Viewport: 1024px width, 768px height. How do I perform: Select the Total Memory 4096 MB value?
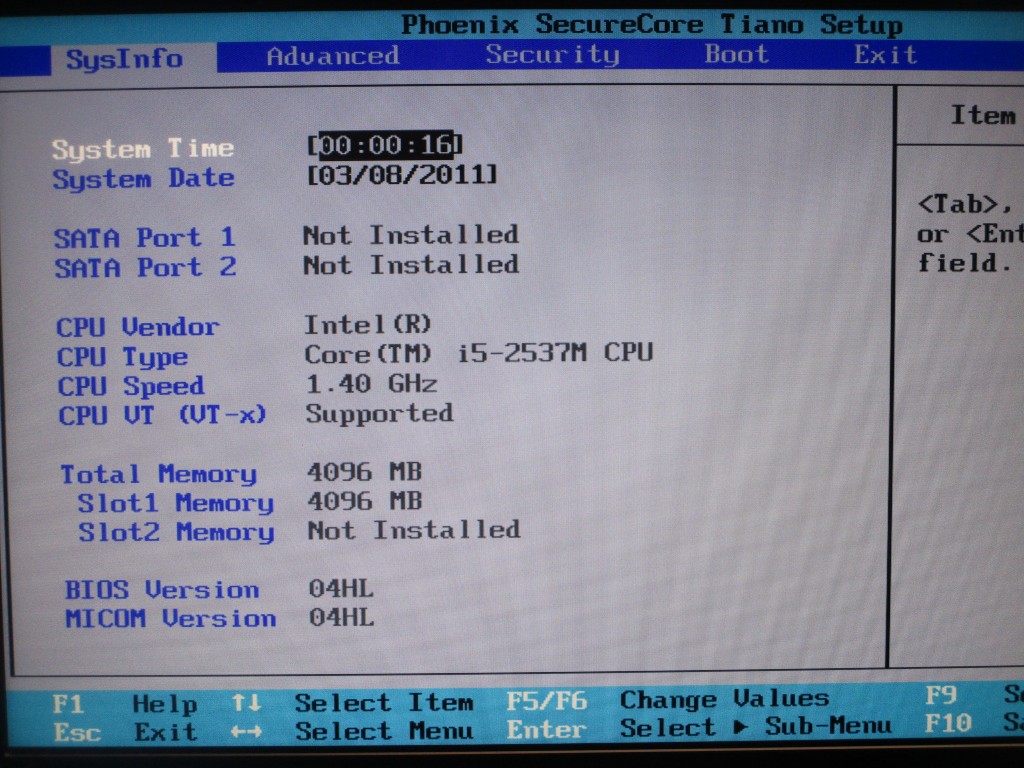point(365,472)
